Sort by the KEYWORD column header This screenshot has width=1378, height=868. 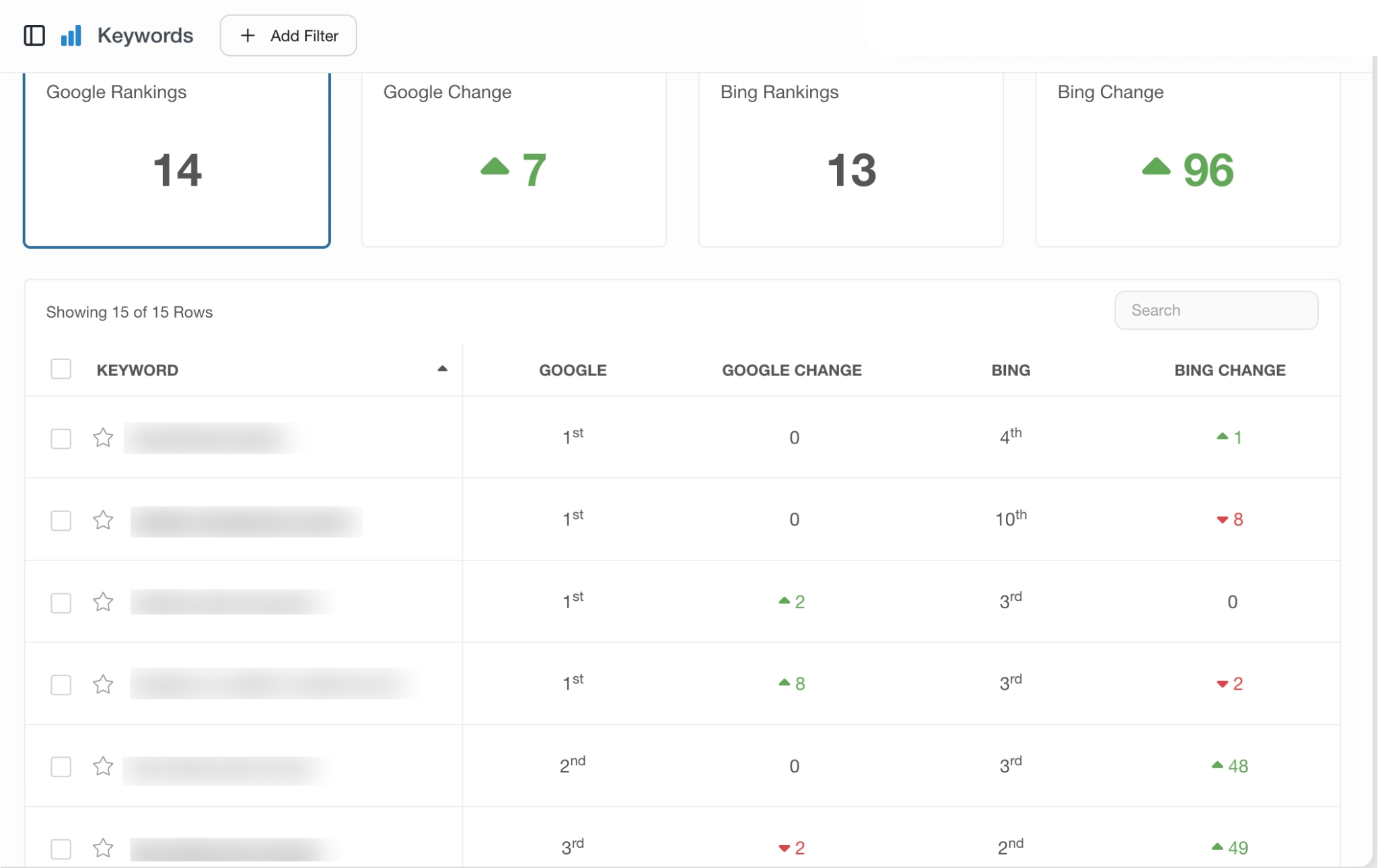137,370
